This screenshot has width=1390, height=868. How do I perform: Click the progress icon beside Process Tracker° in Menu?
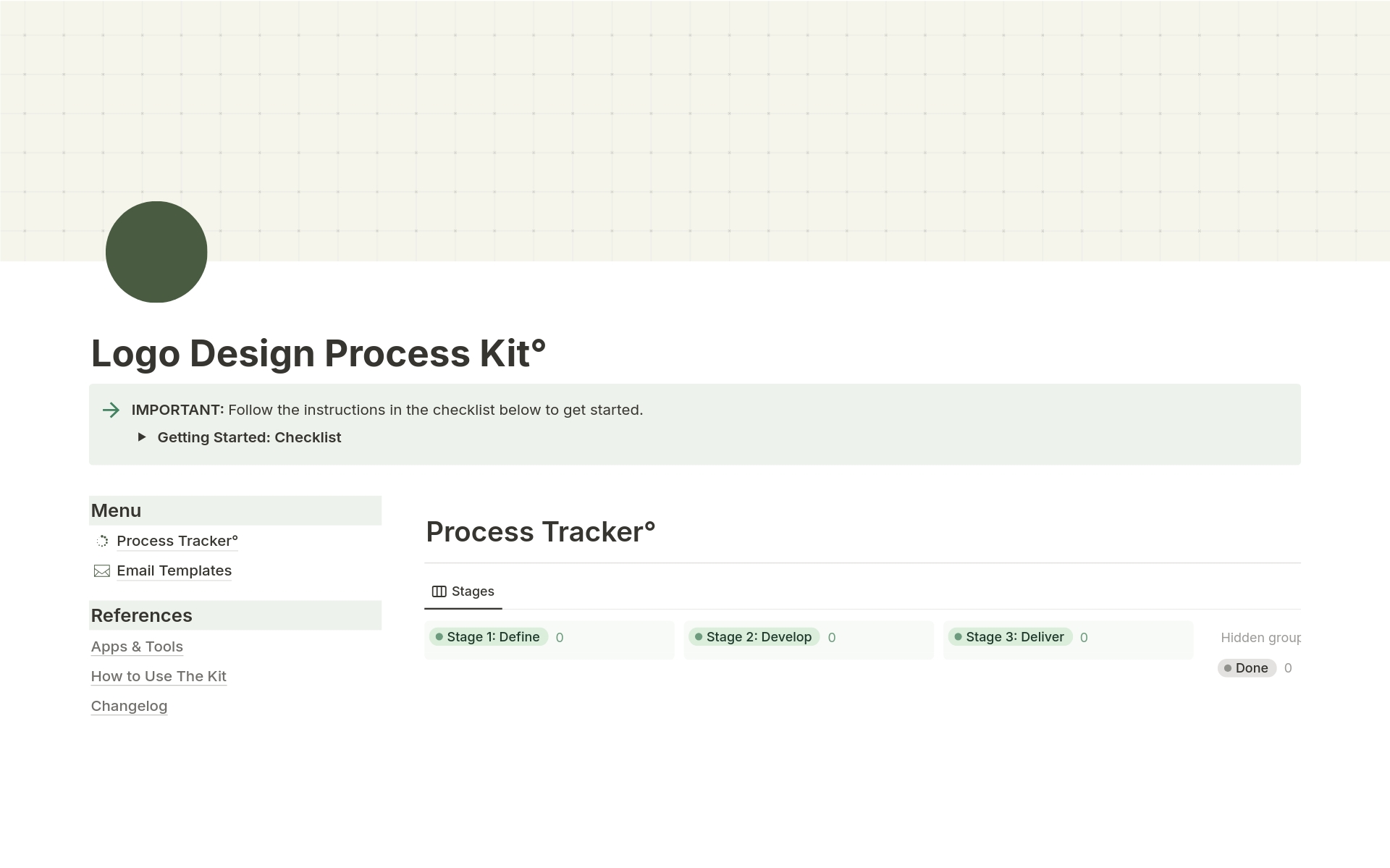[101, 541]
